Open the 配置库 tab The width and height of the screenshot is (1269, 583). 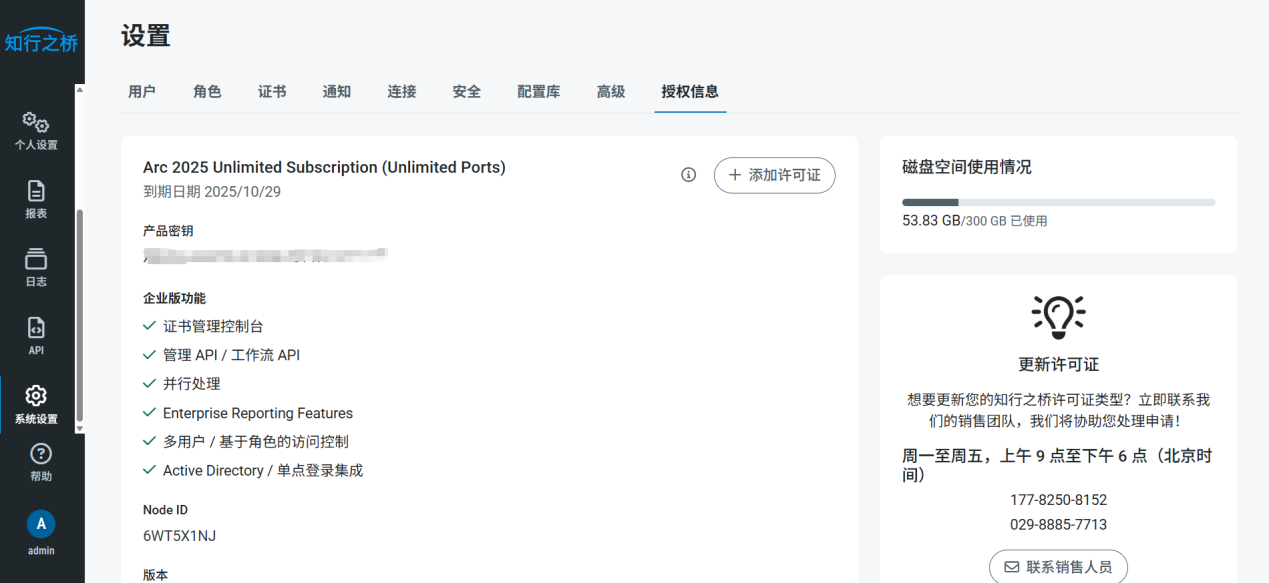pyautogui.click(x=539, y=92)
